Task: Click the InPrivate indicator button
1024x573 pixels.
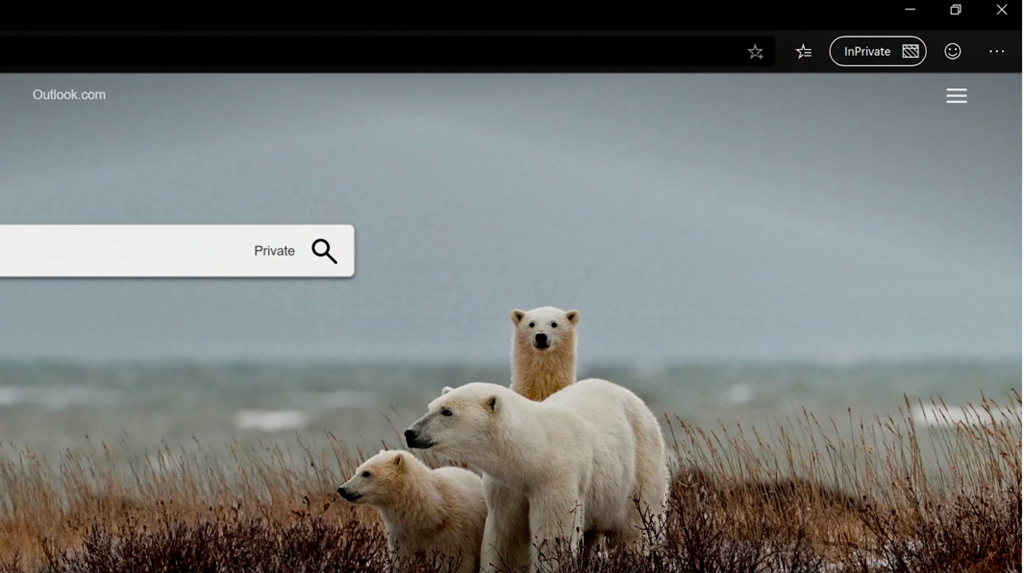Action: click(x=878, y=51)
